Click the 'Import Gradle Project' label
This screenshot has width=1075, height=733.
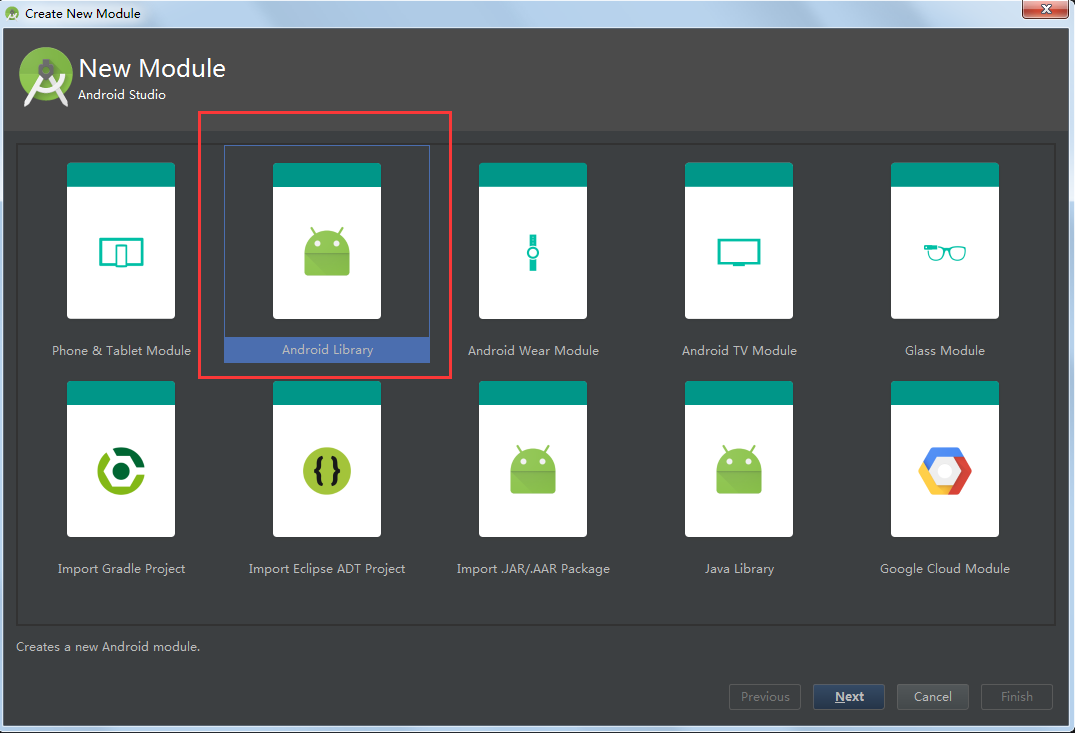point(121,568)
